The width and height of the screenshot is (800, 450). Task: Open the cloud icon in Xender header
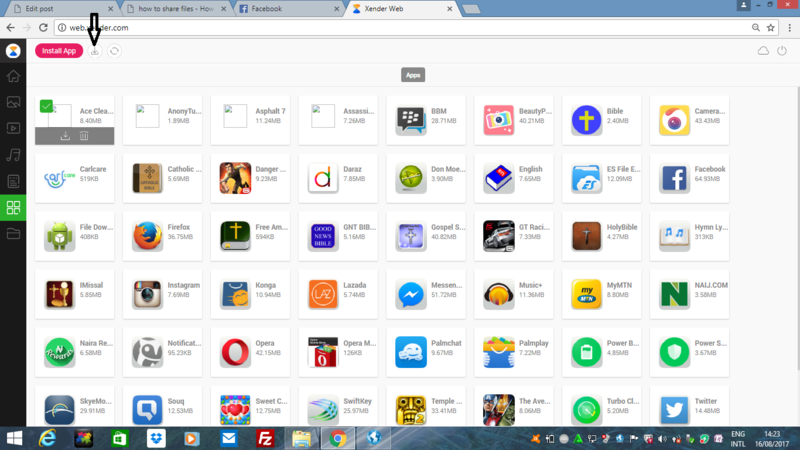point(763,51)
